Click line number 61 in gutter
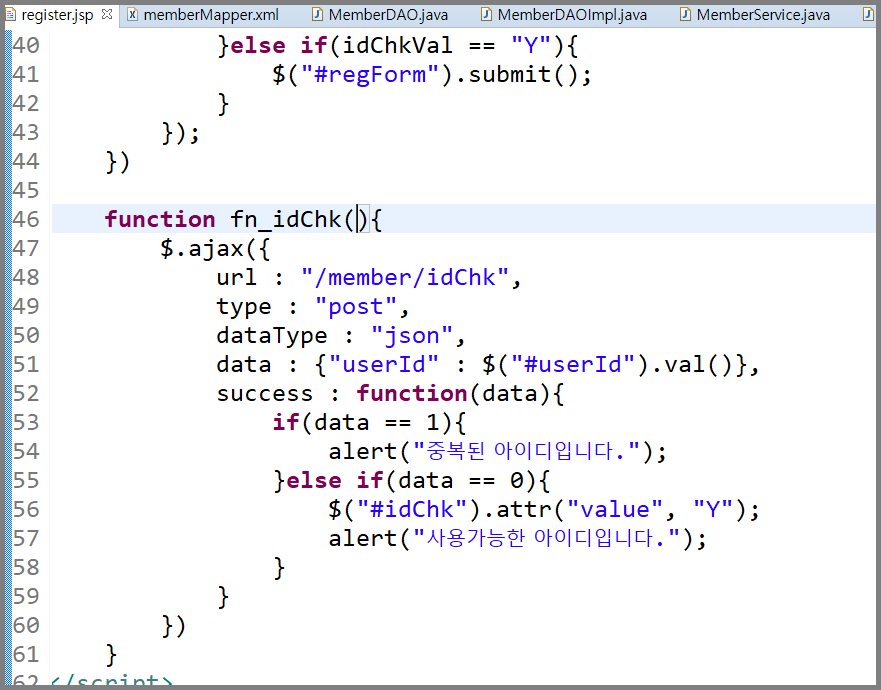 tap(26, 655)
